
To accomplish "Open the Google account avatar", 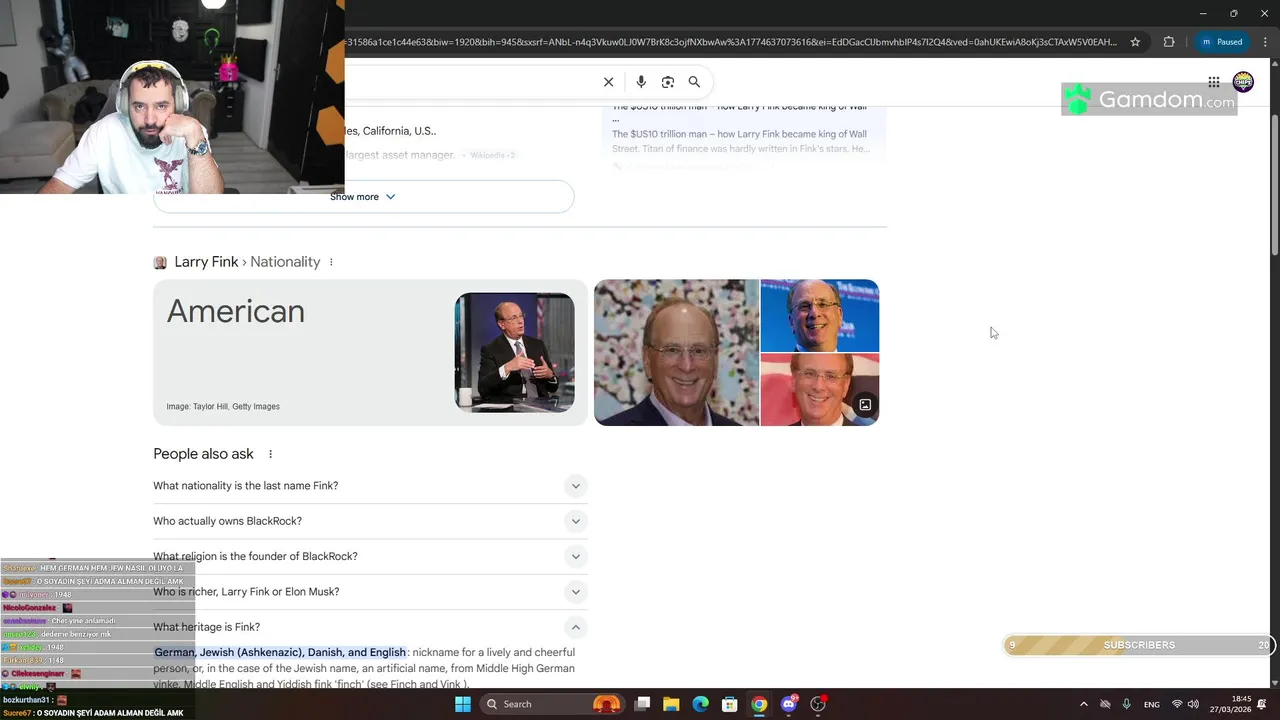I will 1243,82.
